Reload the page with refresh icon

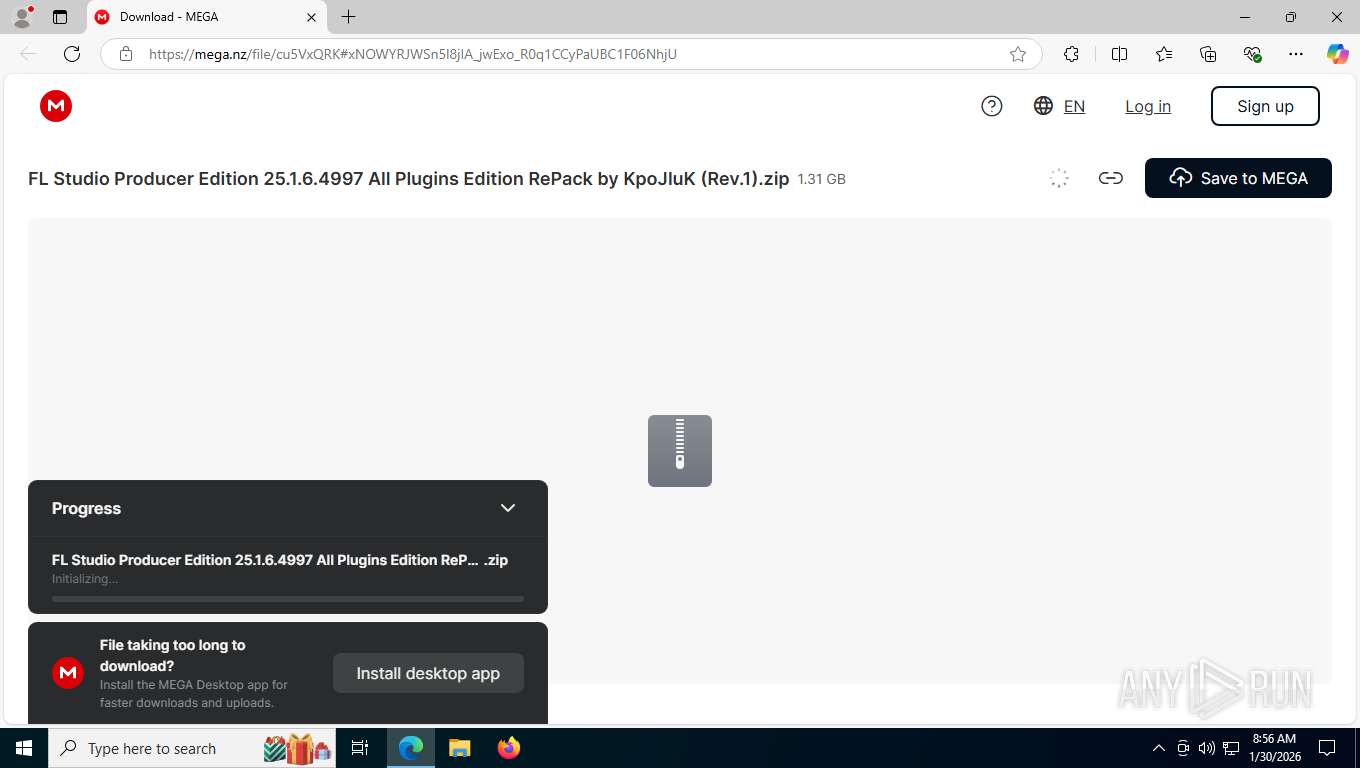pos(72,54)
